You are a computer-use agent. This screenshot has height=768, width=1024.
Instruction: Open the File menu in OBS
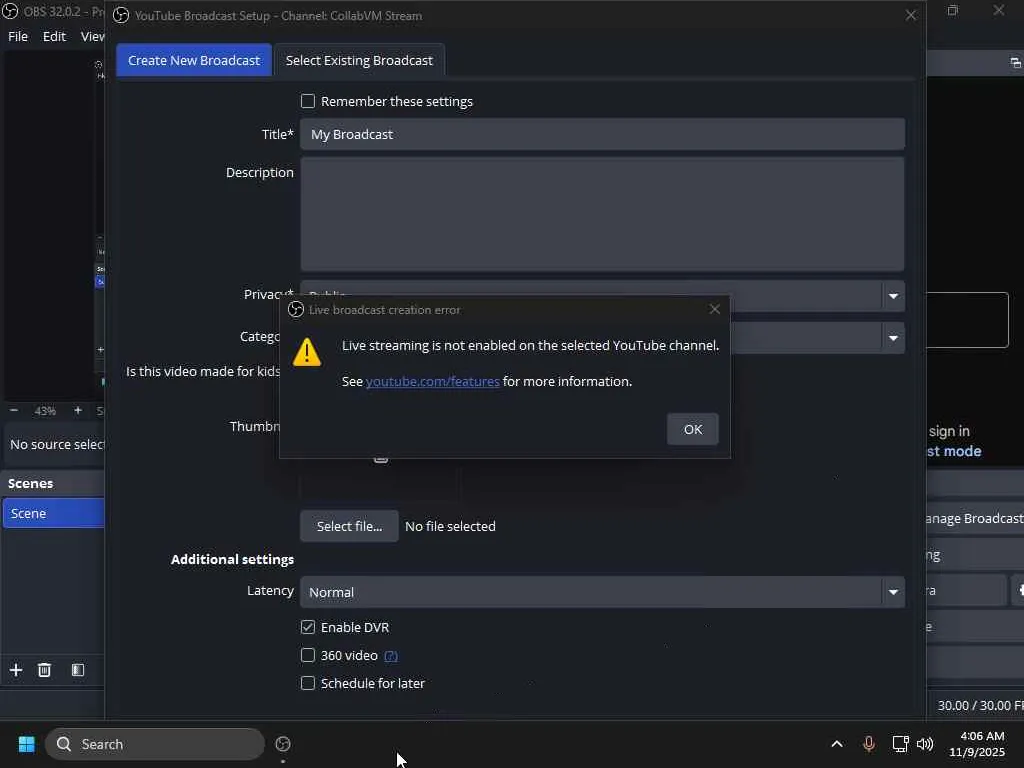(x=18, y=37)
